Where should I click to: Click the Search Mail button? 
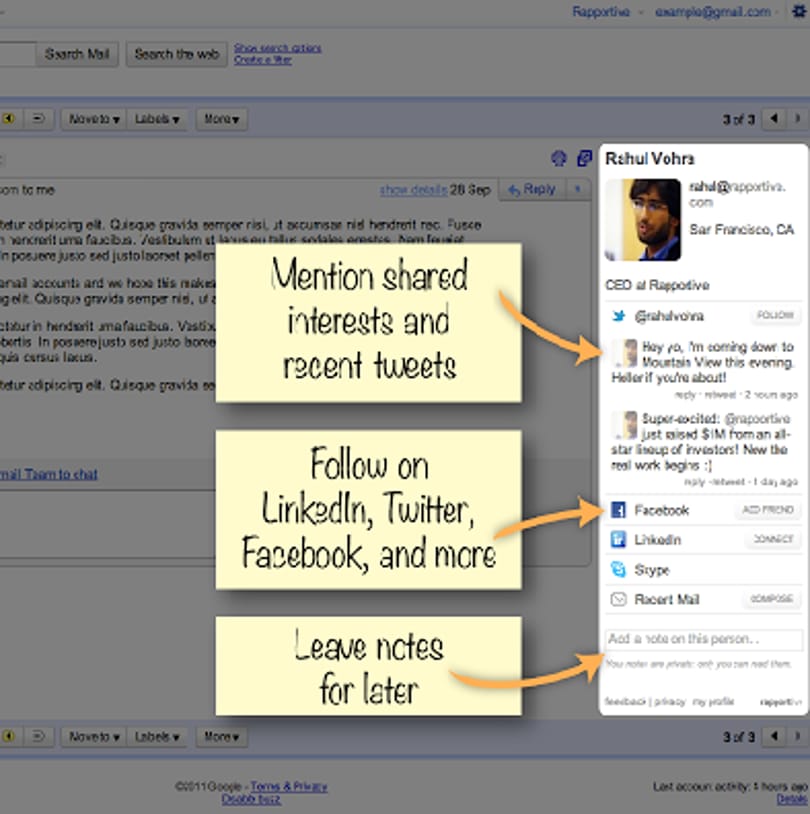coord(77,54)
